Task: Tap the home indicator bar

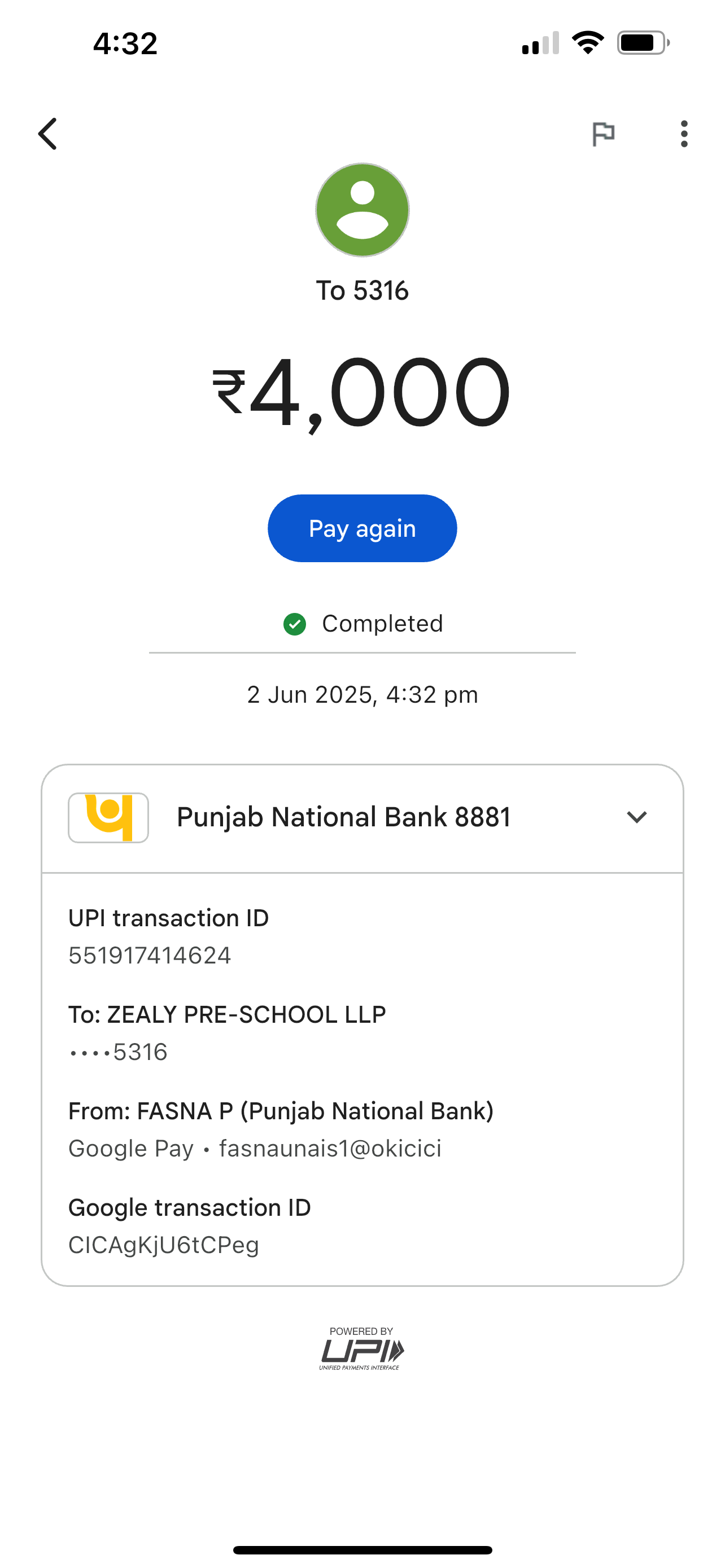Action: point(362,1550)
